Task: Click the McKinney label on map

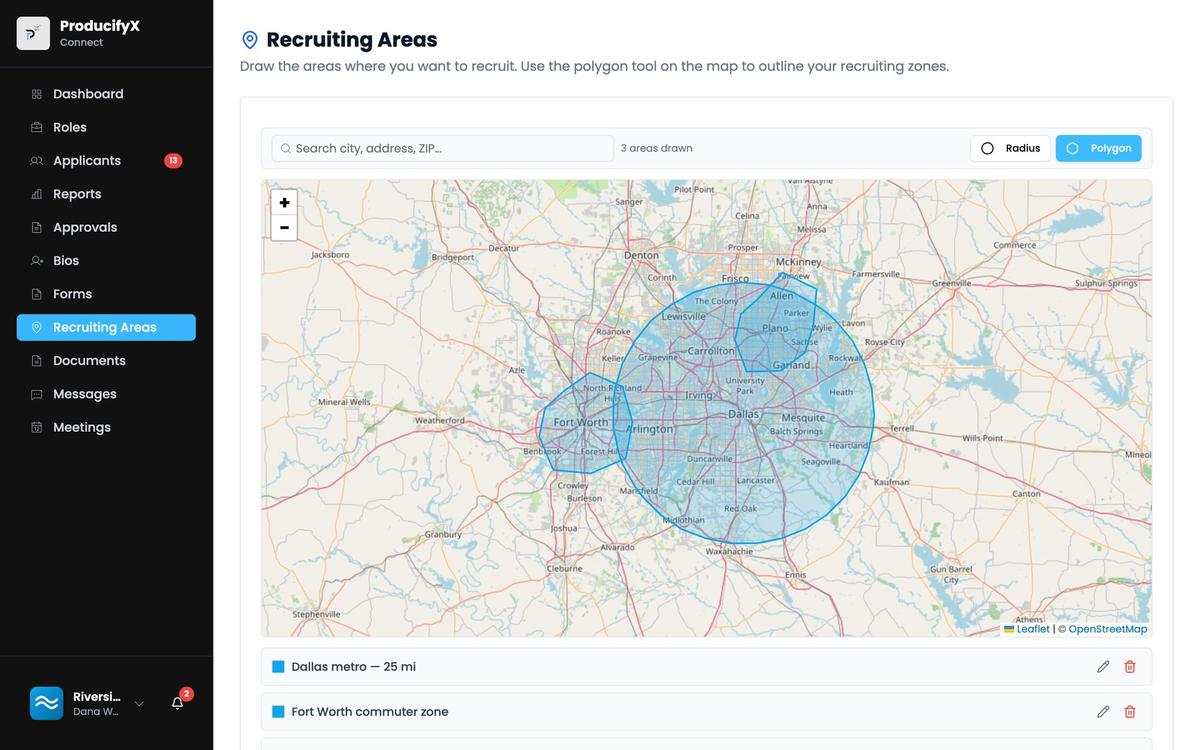Action: pos(799,262)
